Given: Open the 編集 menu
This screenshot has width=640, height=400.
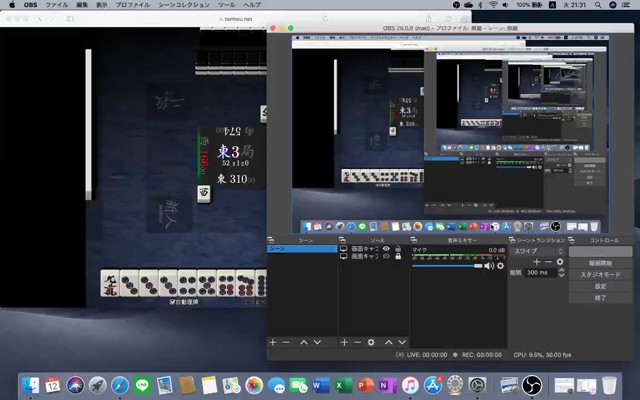Looking at the screenshot, I should coord(82,5).
